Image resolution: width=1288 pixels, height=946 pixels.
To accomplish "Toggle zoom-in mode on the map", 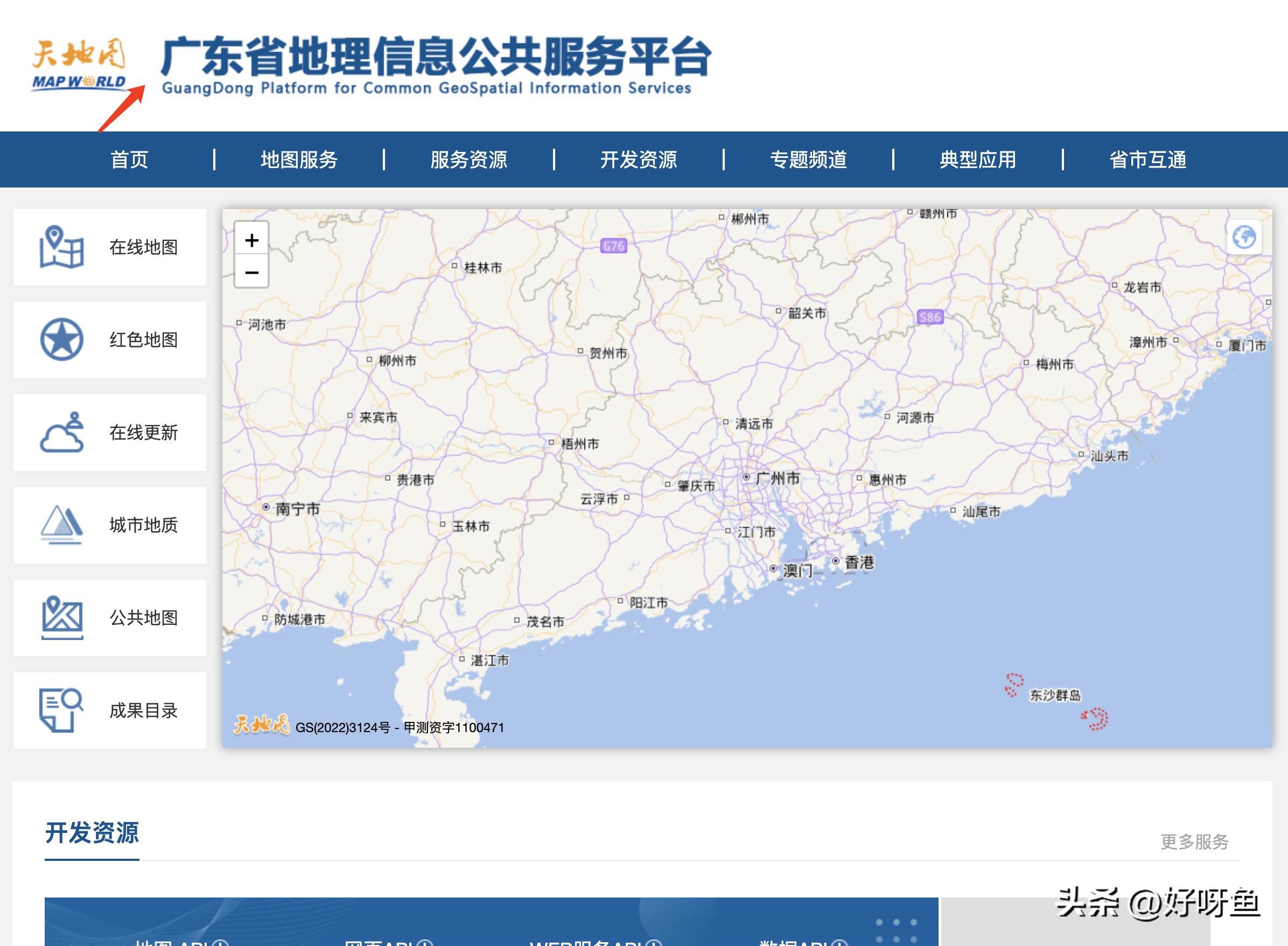I will [252, 240].
